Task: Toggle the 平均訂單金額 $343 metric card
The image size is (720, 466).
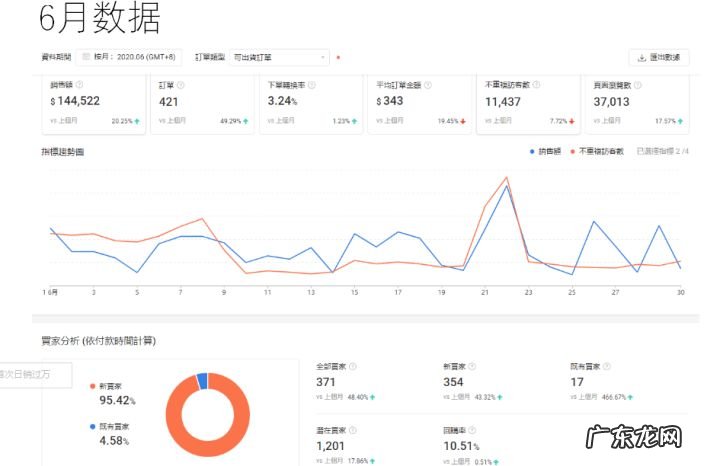Action: coord(420,104)
